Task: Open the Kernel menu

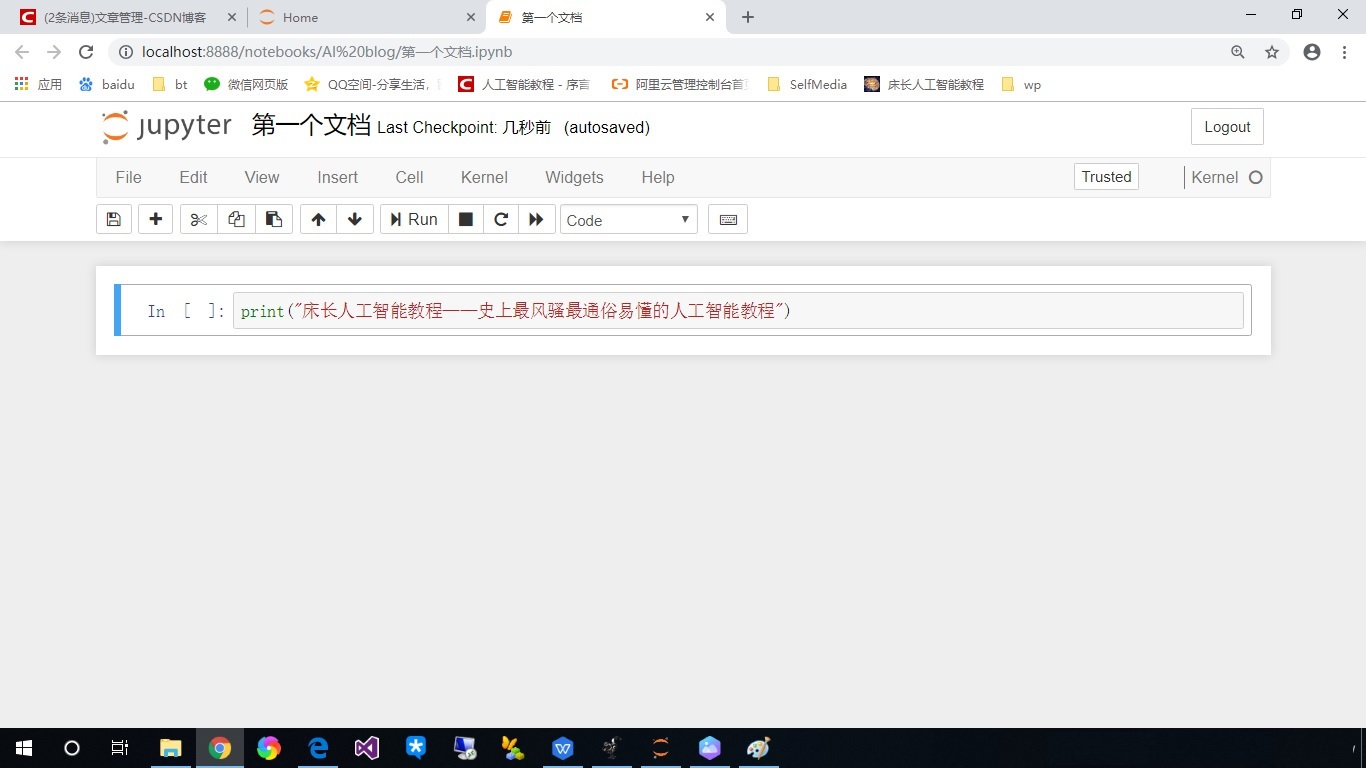Action: (x=484, y=177)
